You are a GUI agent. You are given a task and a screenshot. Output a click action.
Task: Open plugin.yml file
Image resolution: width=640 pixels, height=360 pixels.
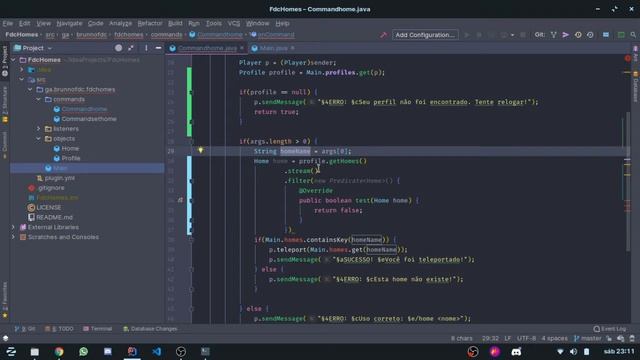60,178
